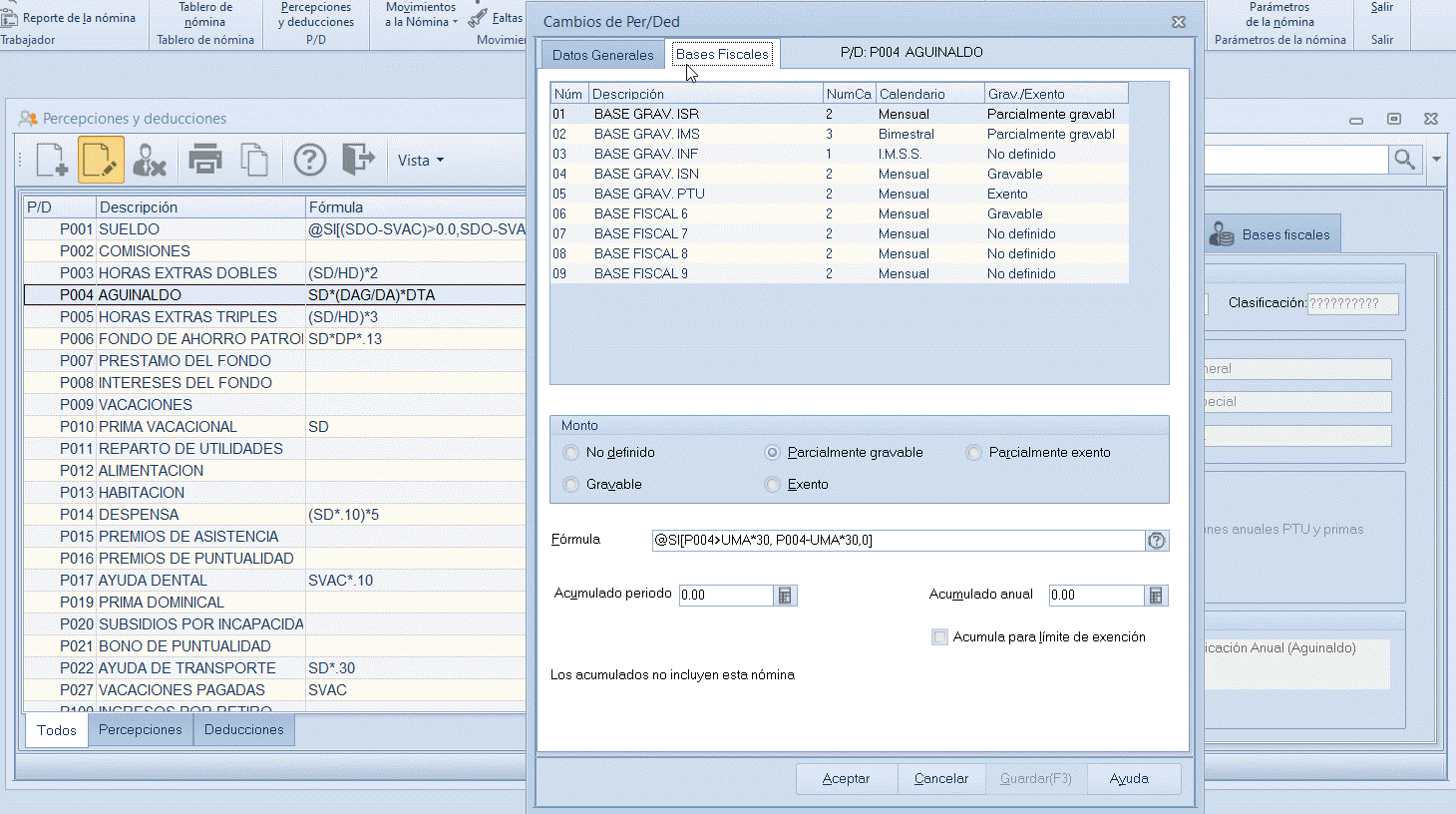The width and height of the screenshot is (1456, 814).
Task: Click the exit door arrow icon
Action: pyautogui.click(x=358, y=160)
